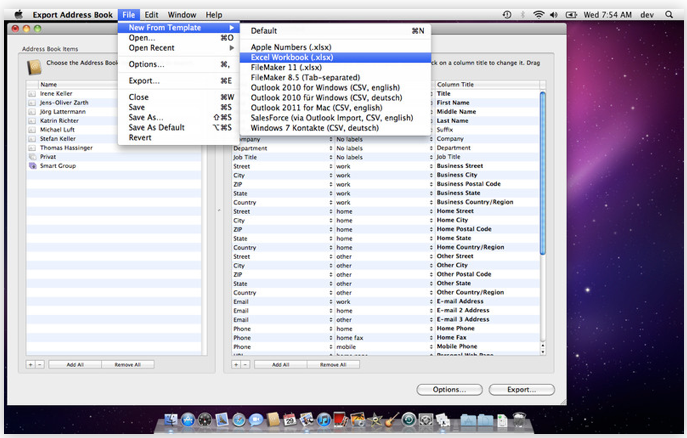Select the Business Country/Region column title
687x438 pixels.
click(x=475, y=202)
